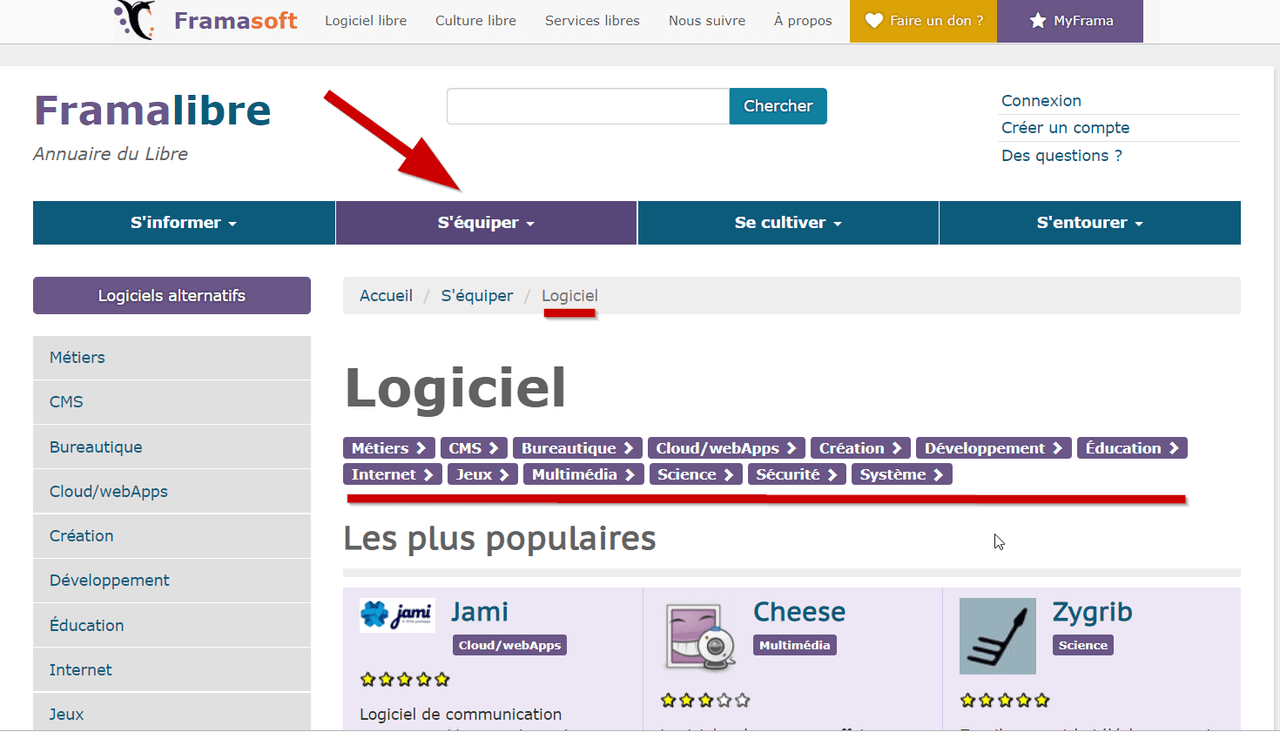The width and height of the screenshot is (1280, 732).
Task: Click the Framasoft penguin logo icon
Action: [x=135, y=20]
